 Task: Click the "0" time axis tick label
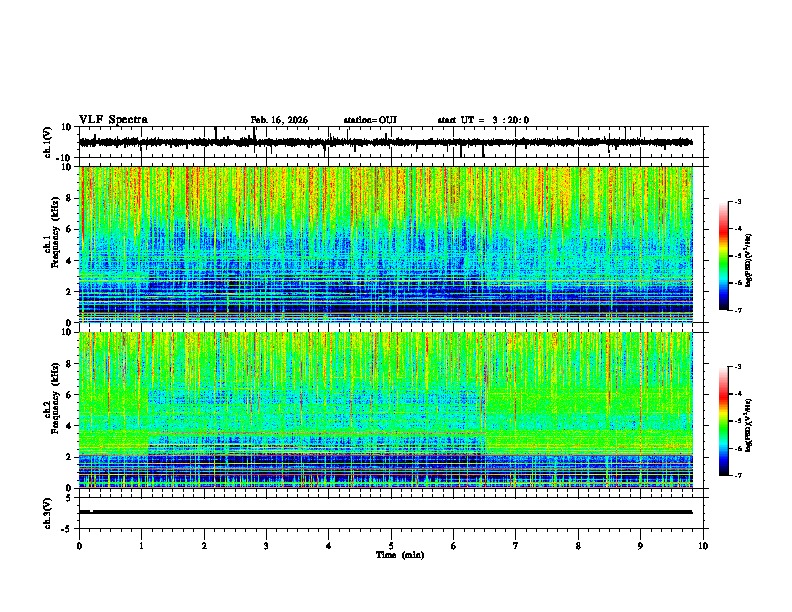tap(79, 546)
